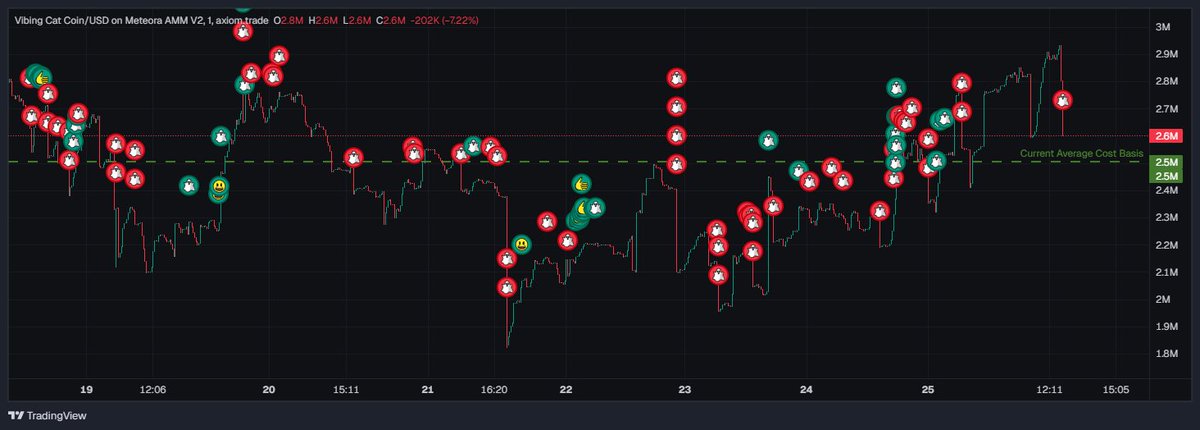Click the 2.2M price axis label

(1165, 244)
